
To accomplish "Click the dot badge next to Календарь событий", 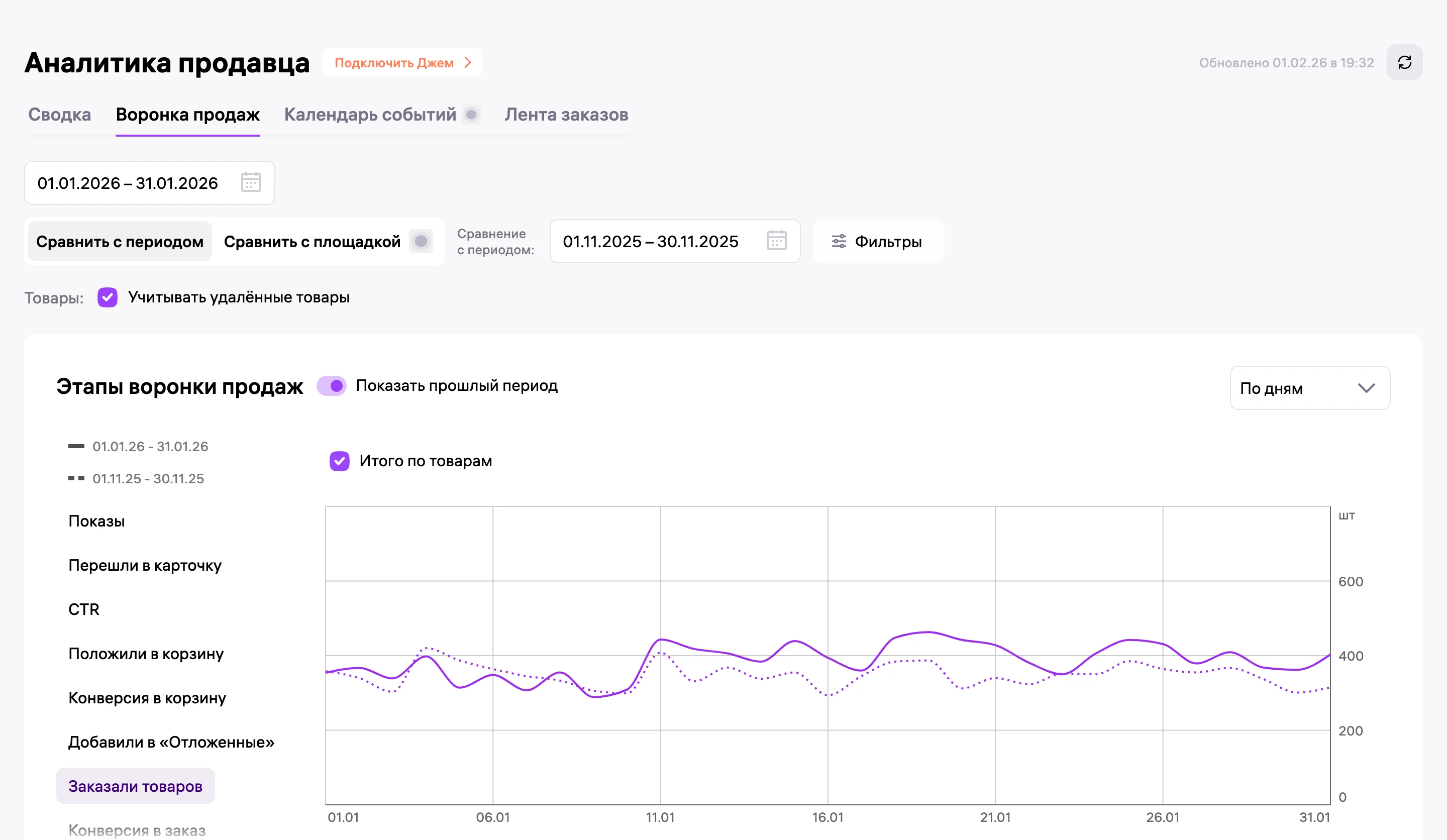I will coord(471,115).
